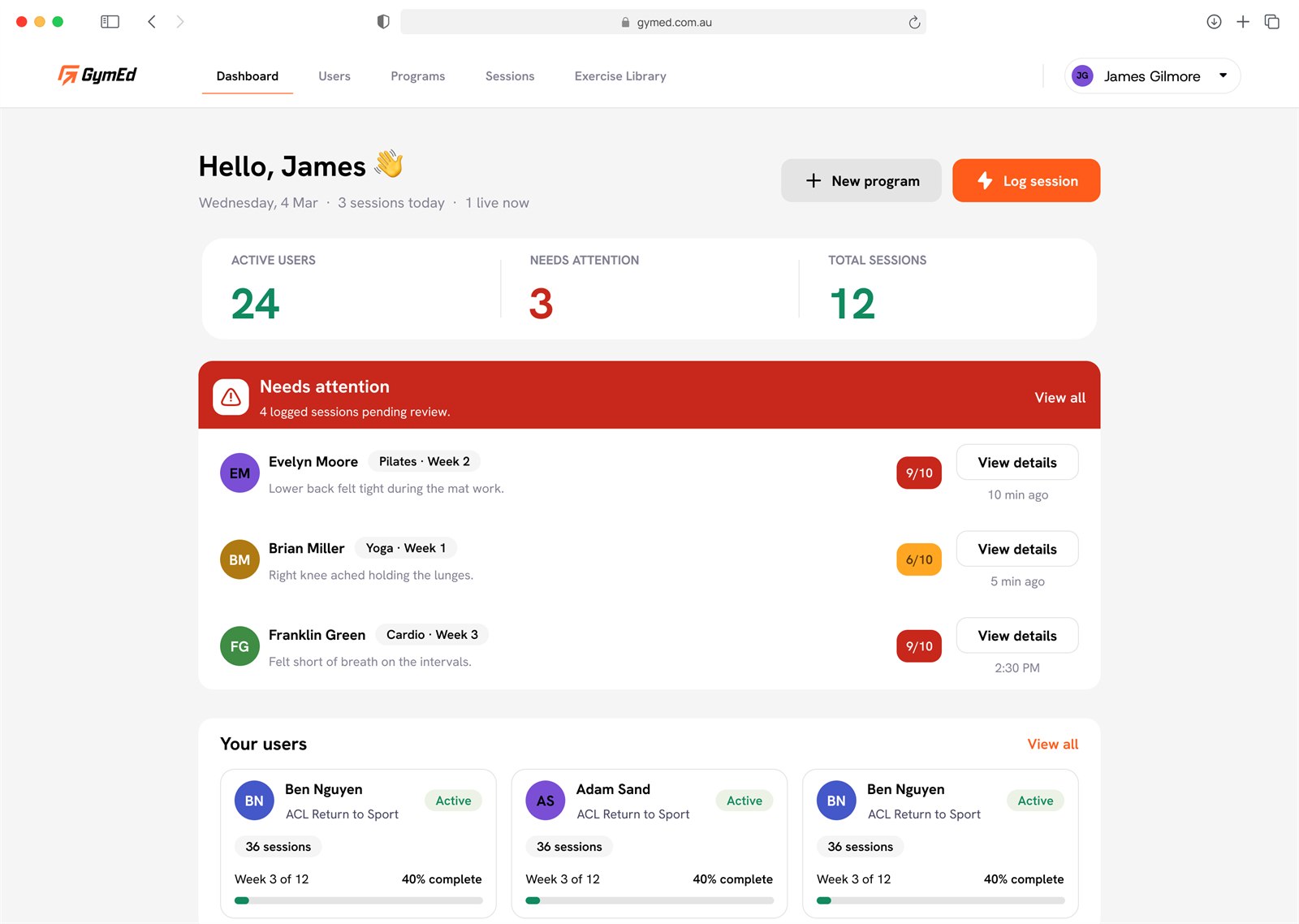Click Evelyn Moore's EM avatar

click(x=240, y=473)
